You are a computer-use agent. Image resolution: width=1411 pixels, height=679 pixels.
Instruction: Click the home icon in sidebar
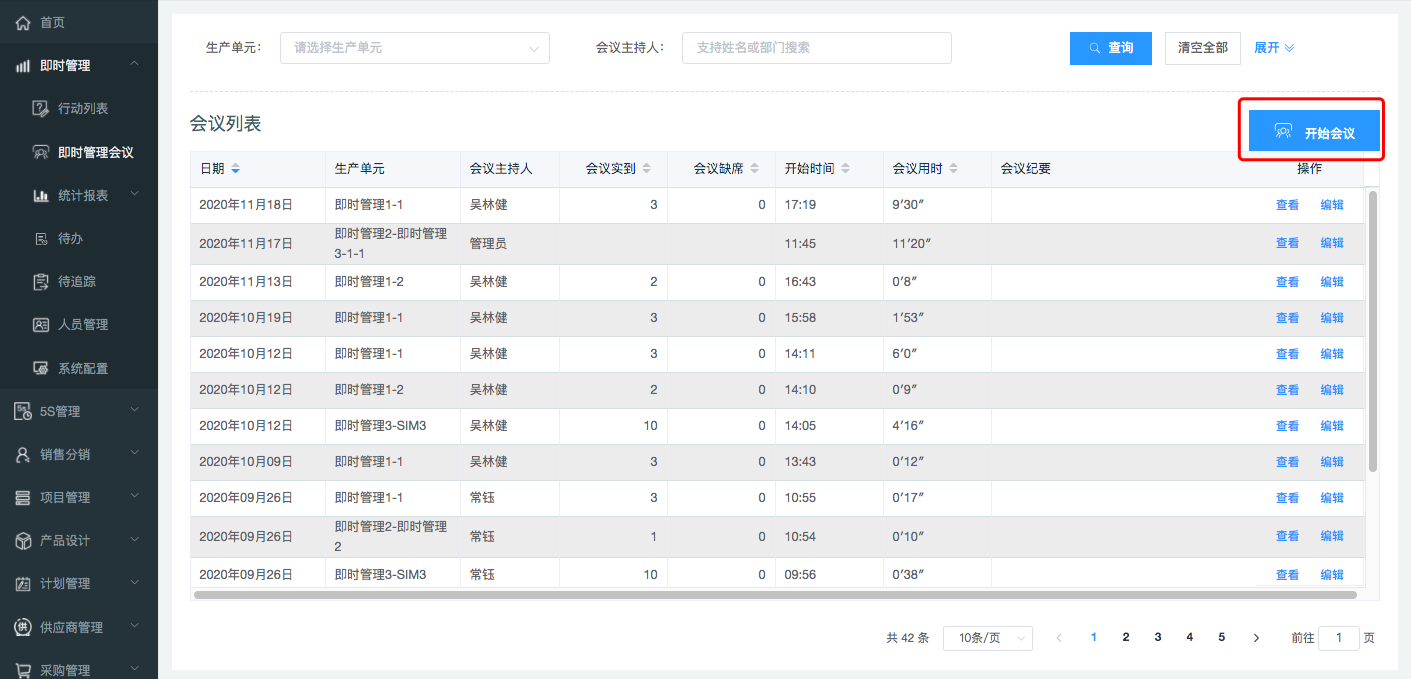point(23,22)
